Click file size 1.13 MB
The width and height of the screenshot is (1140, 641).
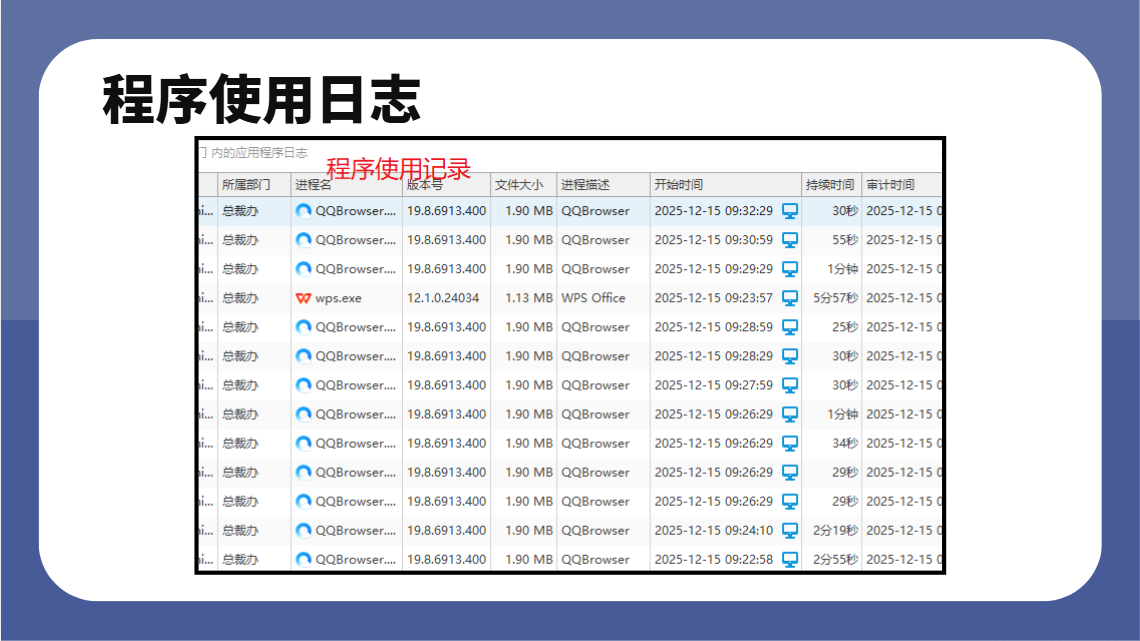(x=529, y=298)
